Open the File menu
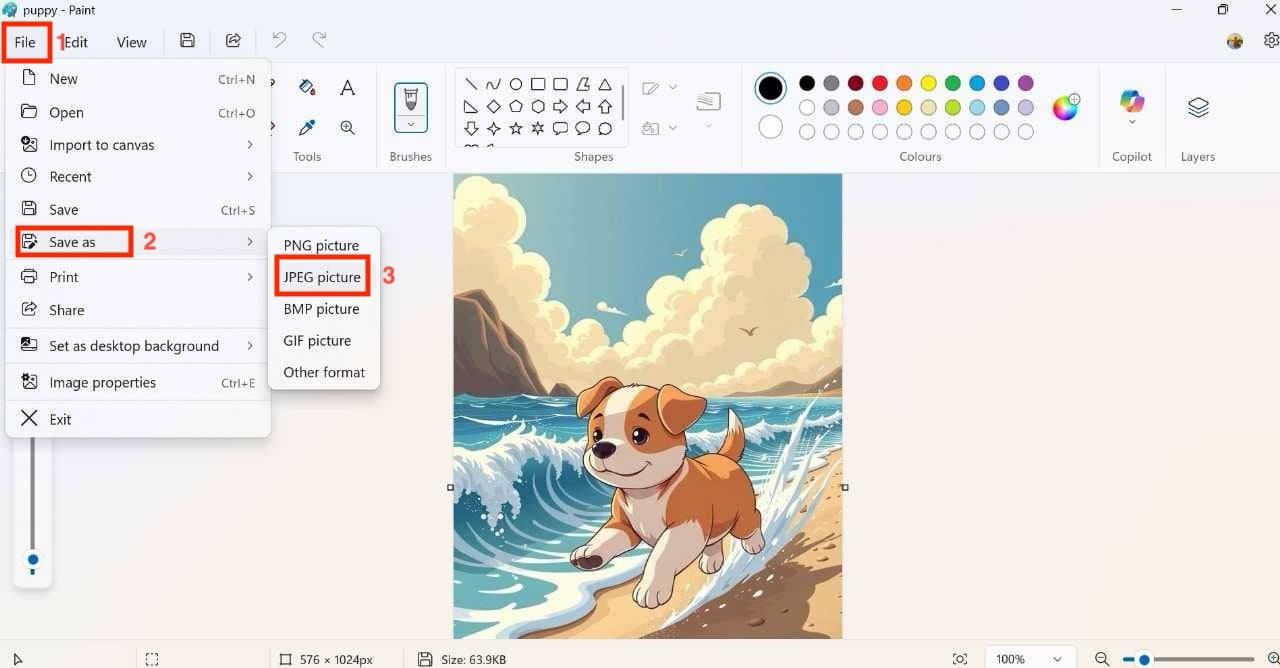This screenshot has height=668, width=1280. point(25,42)
